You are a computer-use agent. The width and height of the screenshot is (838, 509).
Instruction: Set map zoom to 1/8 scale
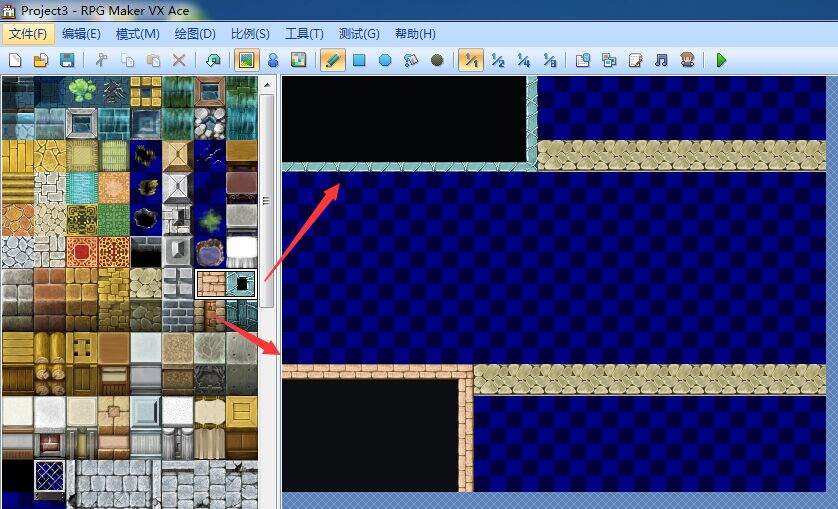(549, 60)
